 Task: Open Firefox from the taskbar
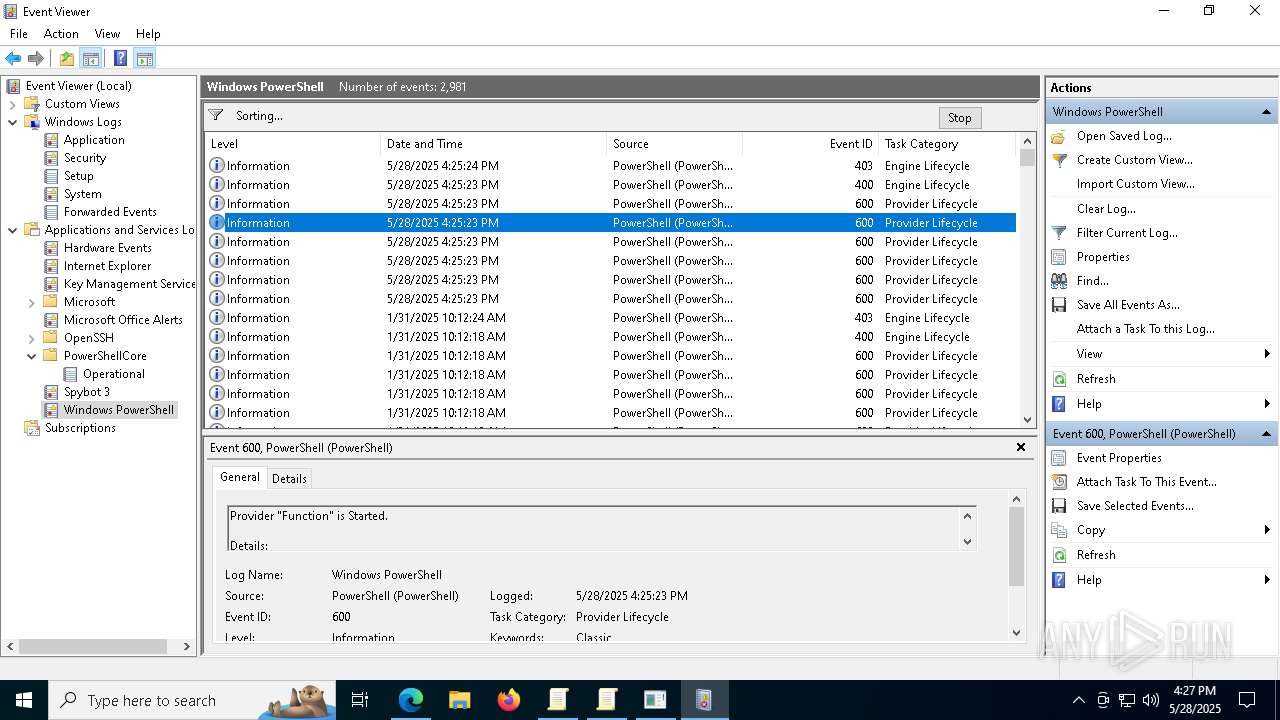click(x=508, y=700)
